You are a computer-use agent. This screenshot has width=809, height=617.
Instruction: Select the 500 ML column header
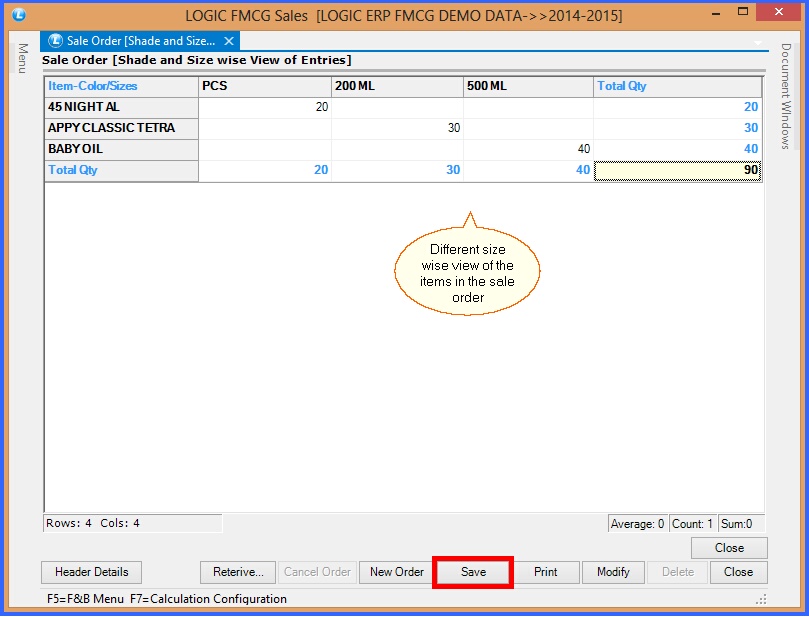coord(528,86)
